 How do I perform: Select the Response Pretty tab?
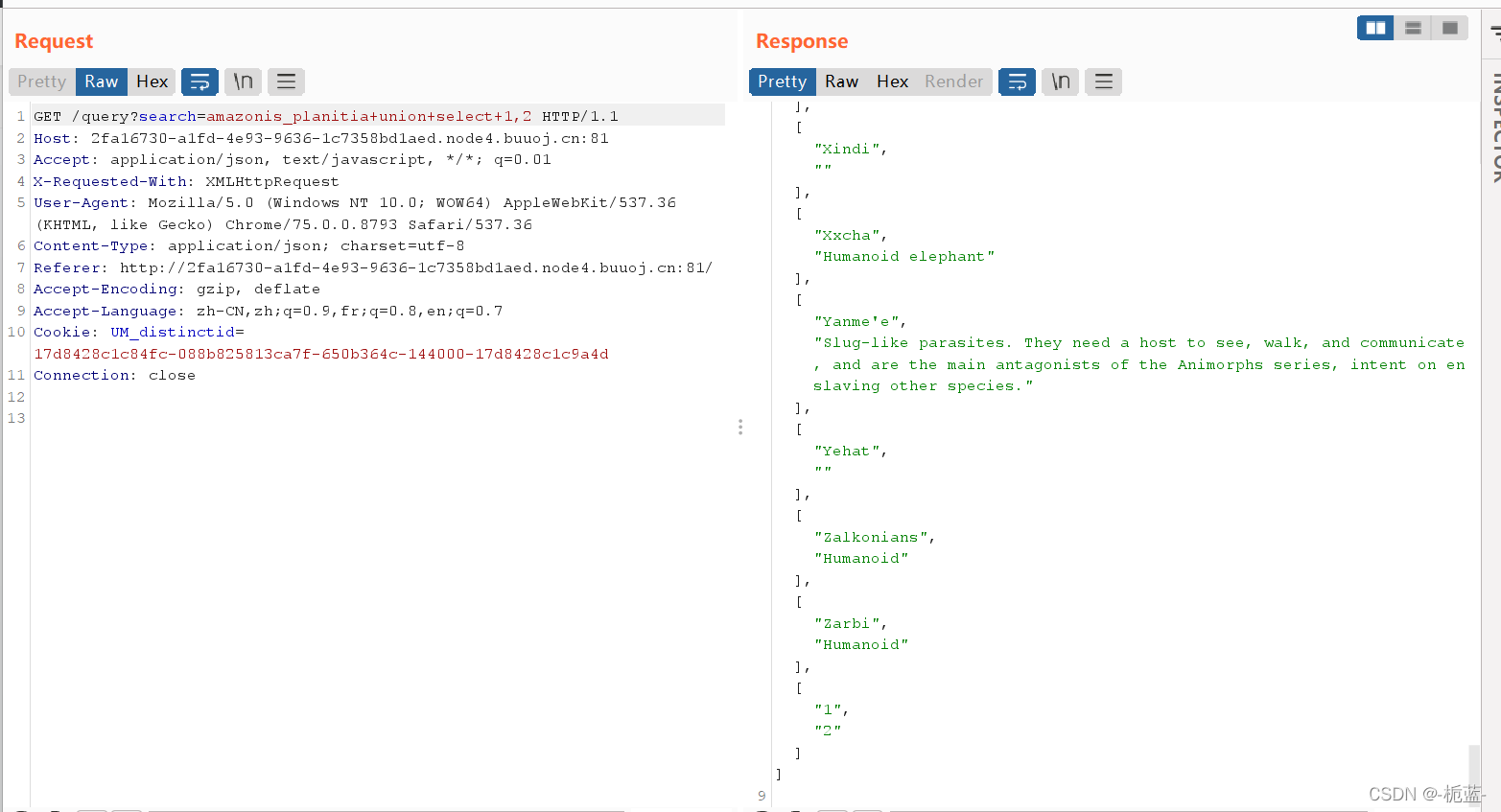click(x=782, y=81)
